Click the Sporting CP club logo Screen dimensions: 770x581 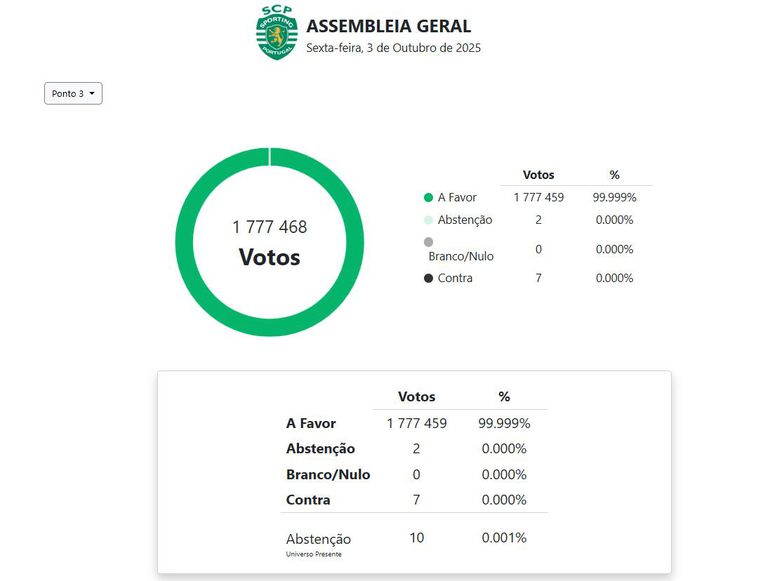[277, 32]
